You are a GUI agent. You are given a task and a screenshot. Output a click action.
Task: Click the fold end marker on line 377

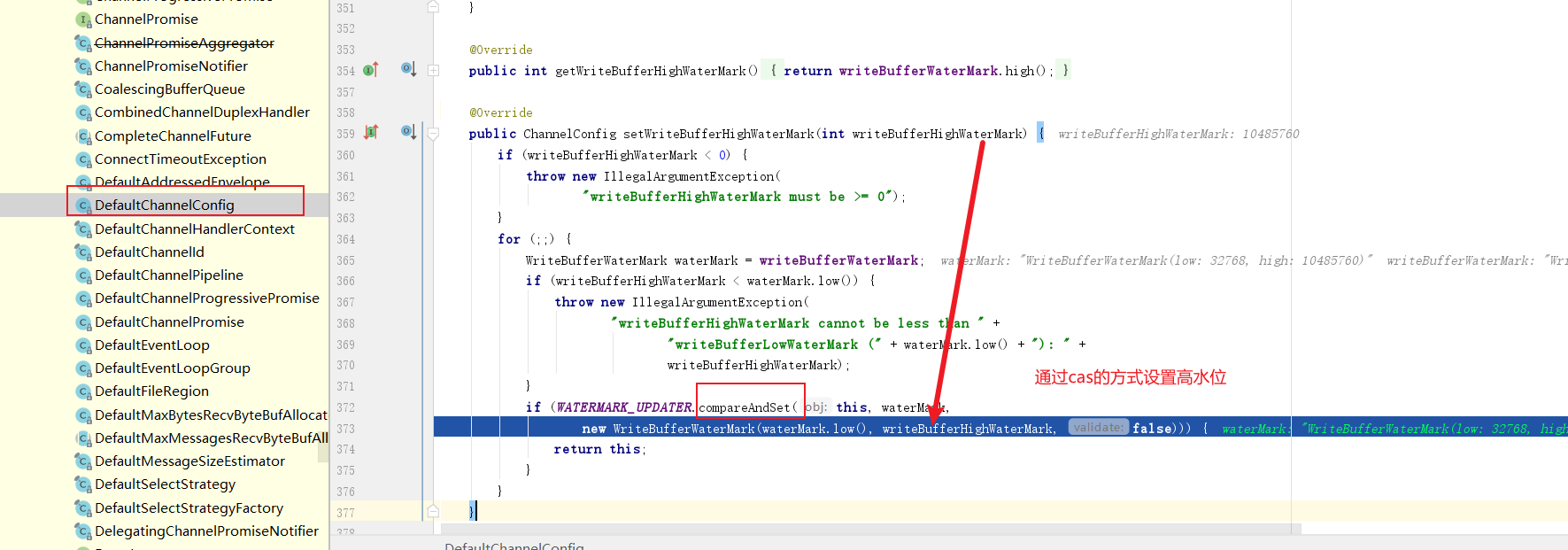[x=434, y=511]
